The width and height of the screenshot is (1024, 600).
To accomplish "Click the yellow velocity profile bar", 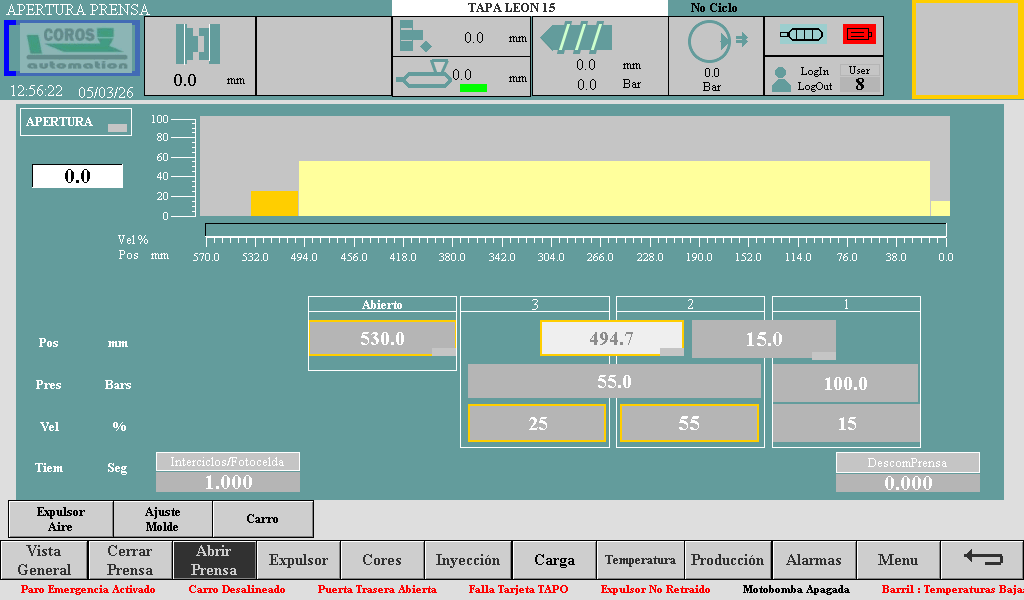I will pyautogui.click(x=613, y=188).
